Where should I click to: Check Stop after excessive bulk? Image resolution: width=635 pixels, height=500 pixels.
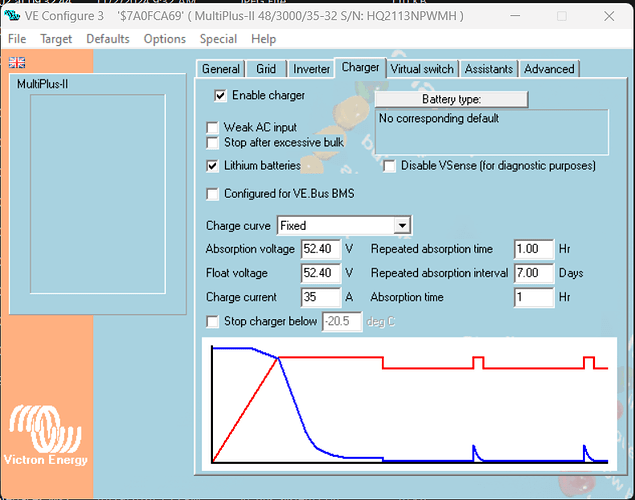coord(212,143)
